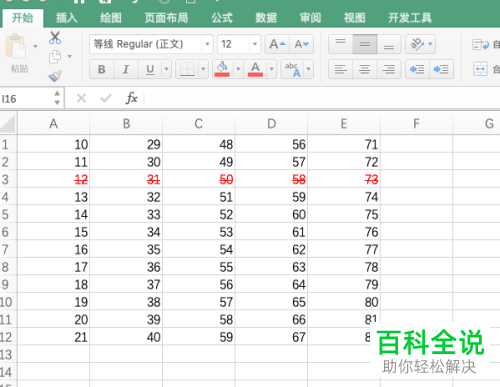Expand underline style dropdown arrow
This screenshot has height=387, width=500.
click(x=166, y=69)
